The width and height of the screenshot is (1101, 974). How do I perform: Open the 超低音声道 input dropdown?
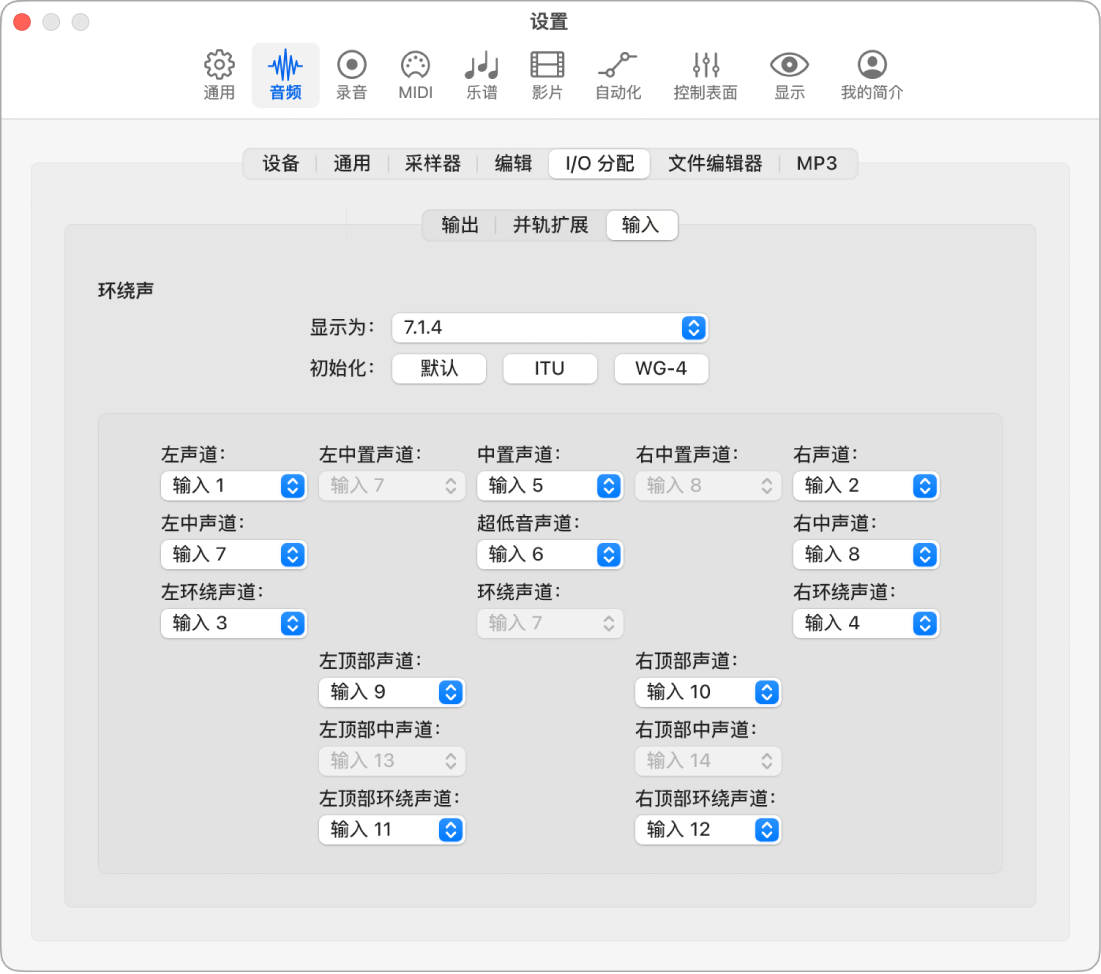(549, 555)
